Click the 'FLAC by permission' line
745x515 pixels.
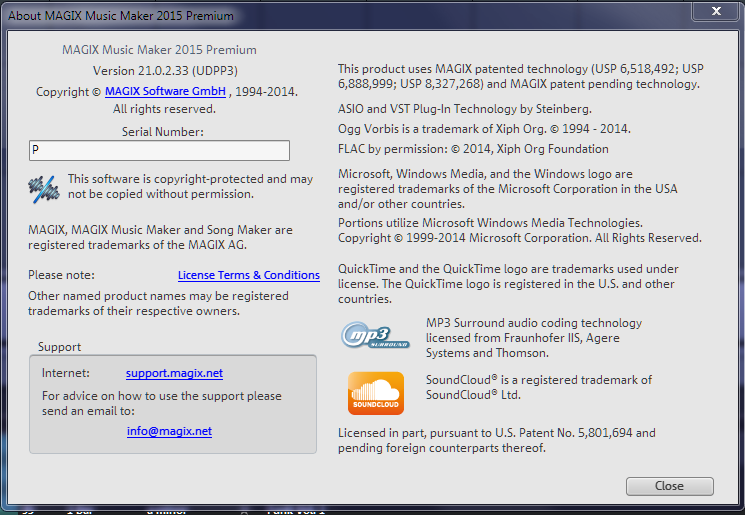(473, 149)
